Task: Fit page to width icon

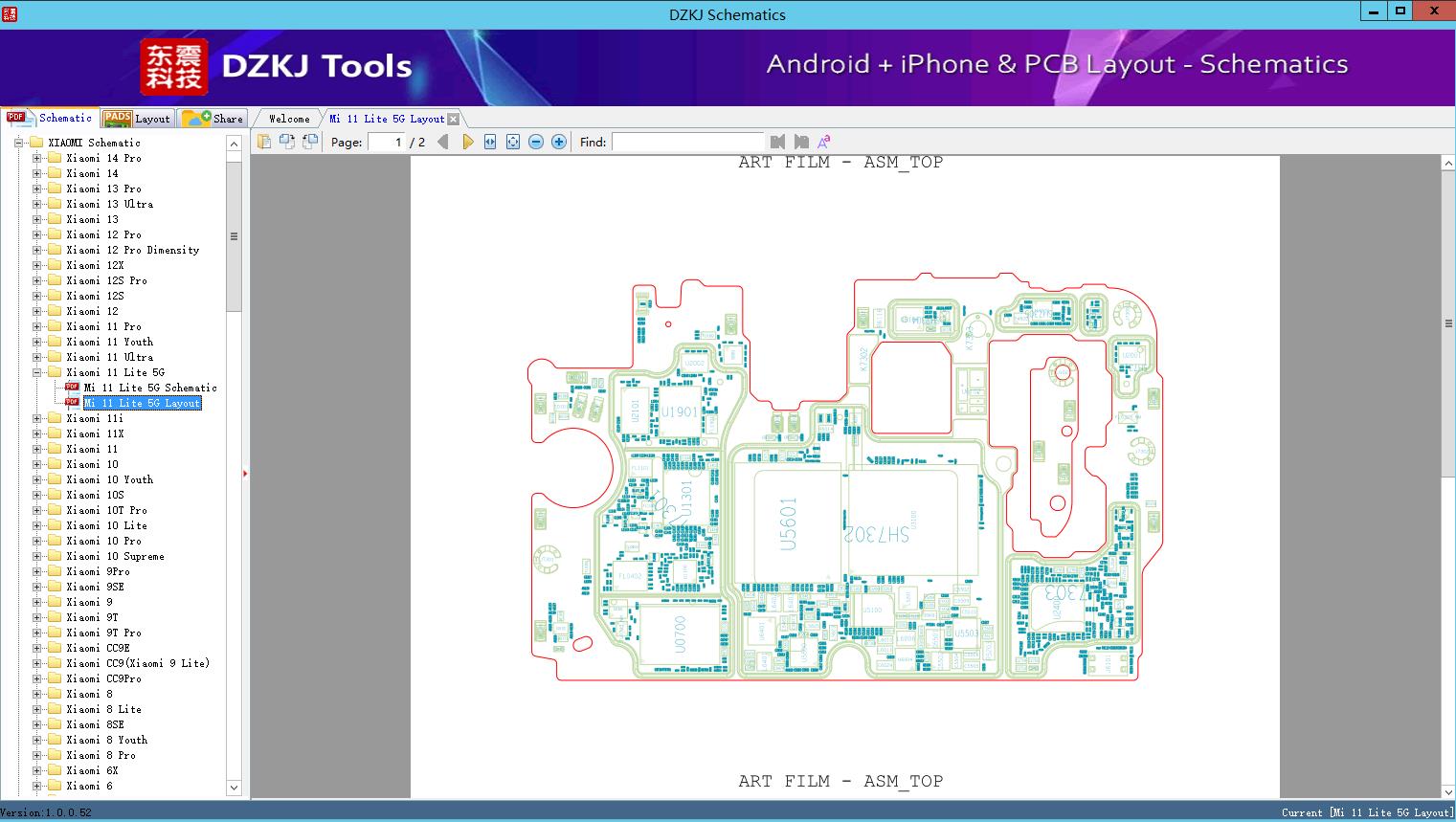Action: pyautogui.click(x=490, y=142)
